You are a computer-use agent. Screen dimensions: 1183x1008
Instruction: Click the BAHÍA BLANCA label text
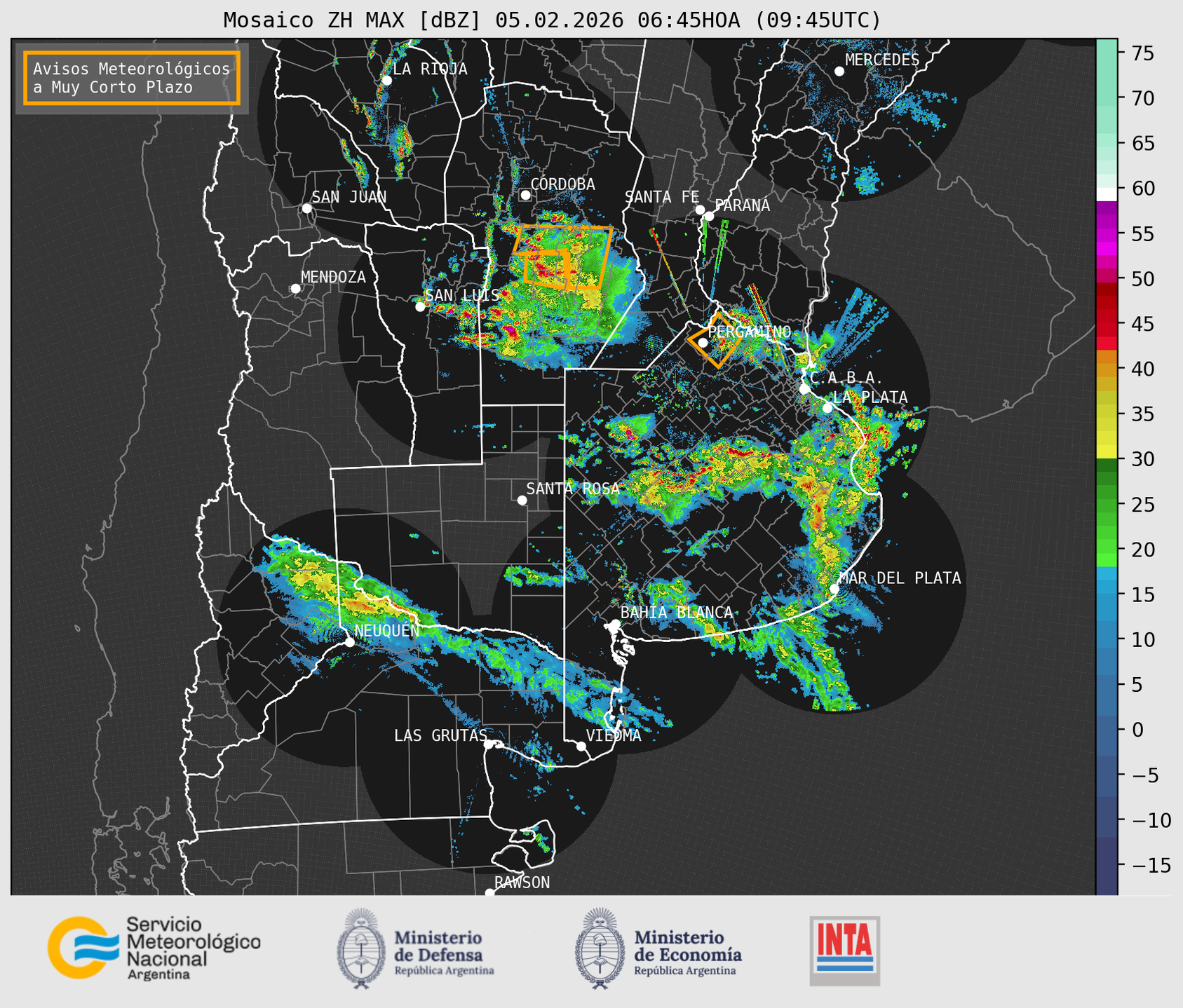[677, 613]
